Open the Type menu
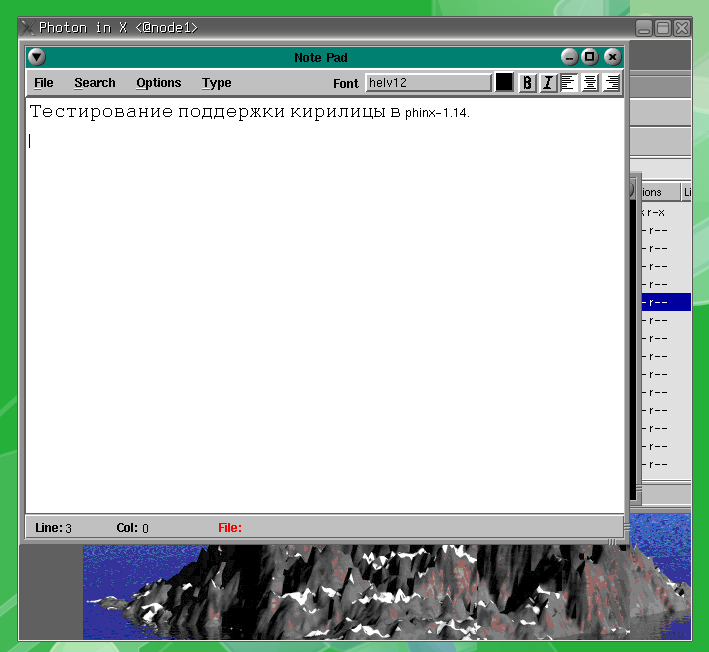The width and height of the screenshot is (709, 652). [x=216, y=83]
